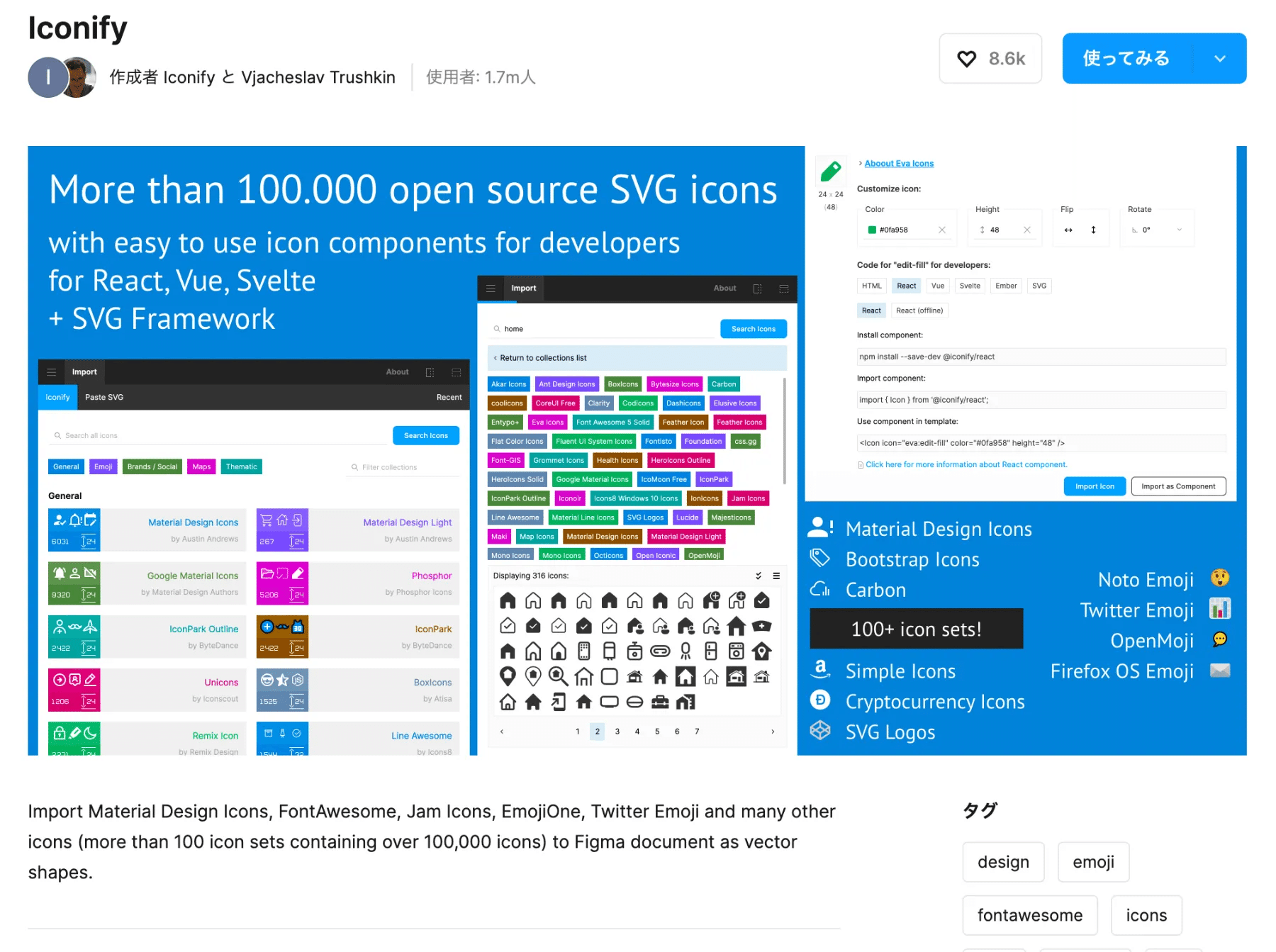Open the Paste SVG tab
The height and width of the screenshot is (952, 1276).
[104, 398]
